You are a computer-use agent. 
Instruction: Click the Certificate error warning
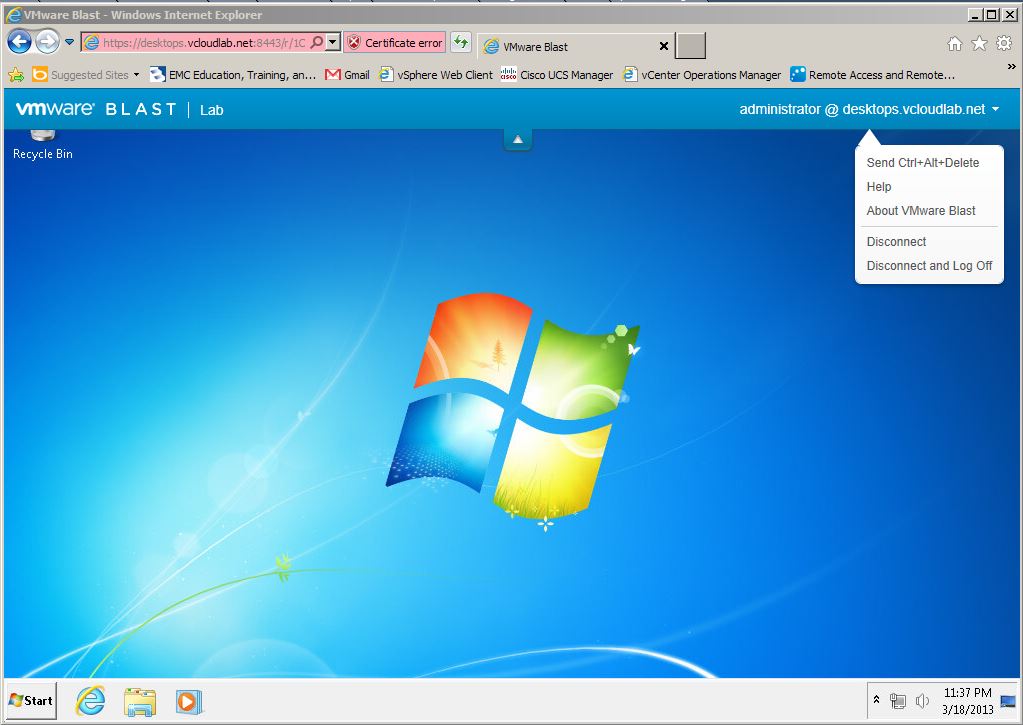click(395, 43)
